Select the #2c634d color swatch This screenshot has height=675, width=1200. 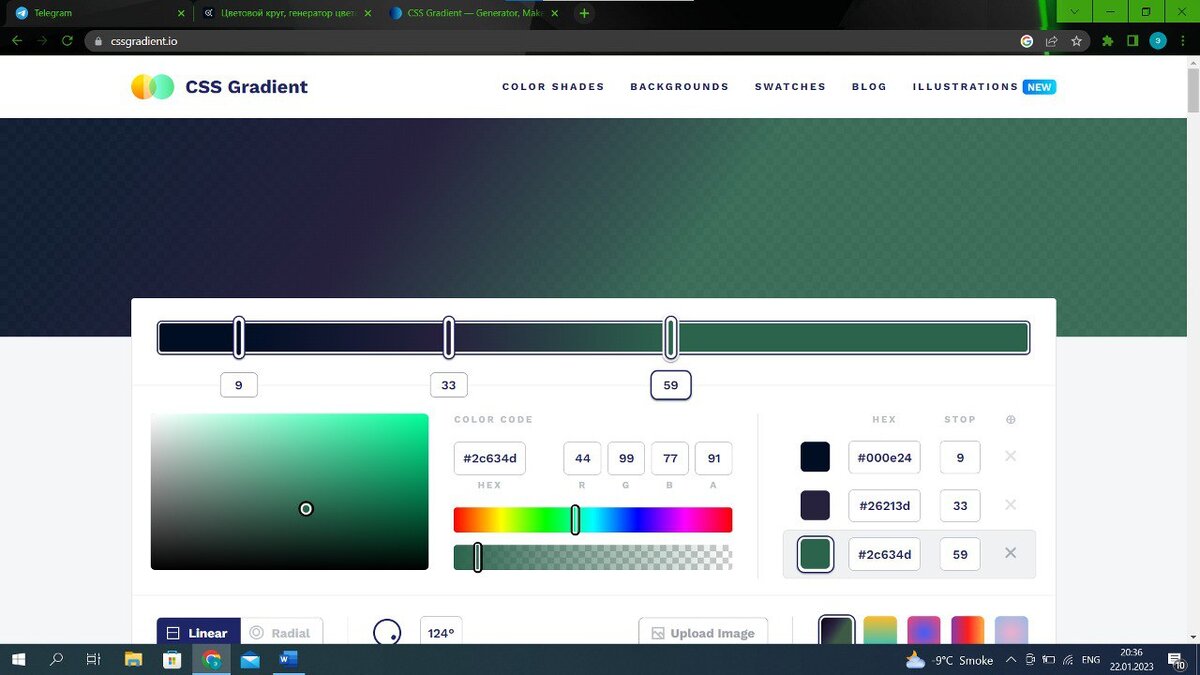815,554
